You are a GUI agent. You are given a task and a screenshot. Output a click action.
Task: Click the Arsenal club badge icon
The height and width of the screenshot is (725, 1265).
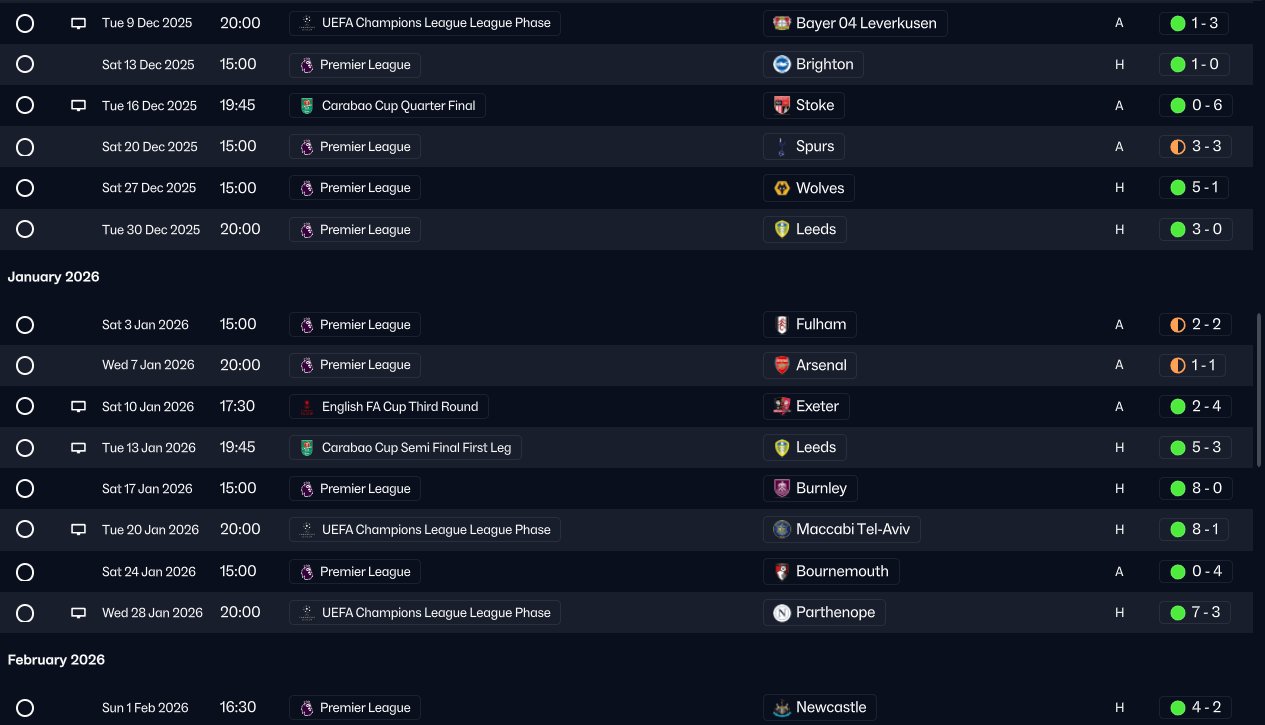[x=782, y=366]
